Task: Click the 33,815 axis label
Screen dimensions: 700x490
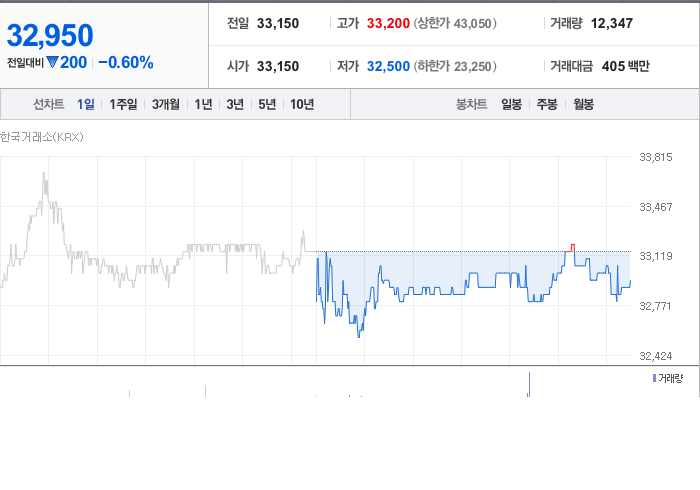Action: pos(655,157)
